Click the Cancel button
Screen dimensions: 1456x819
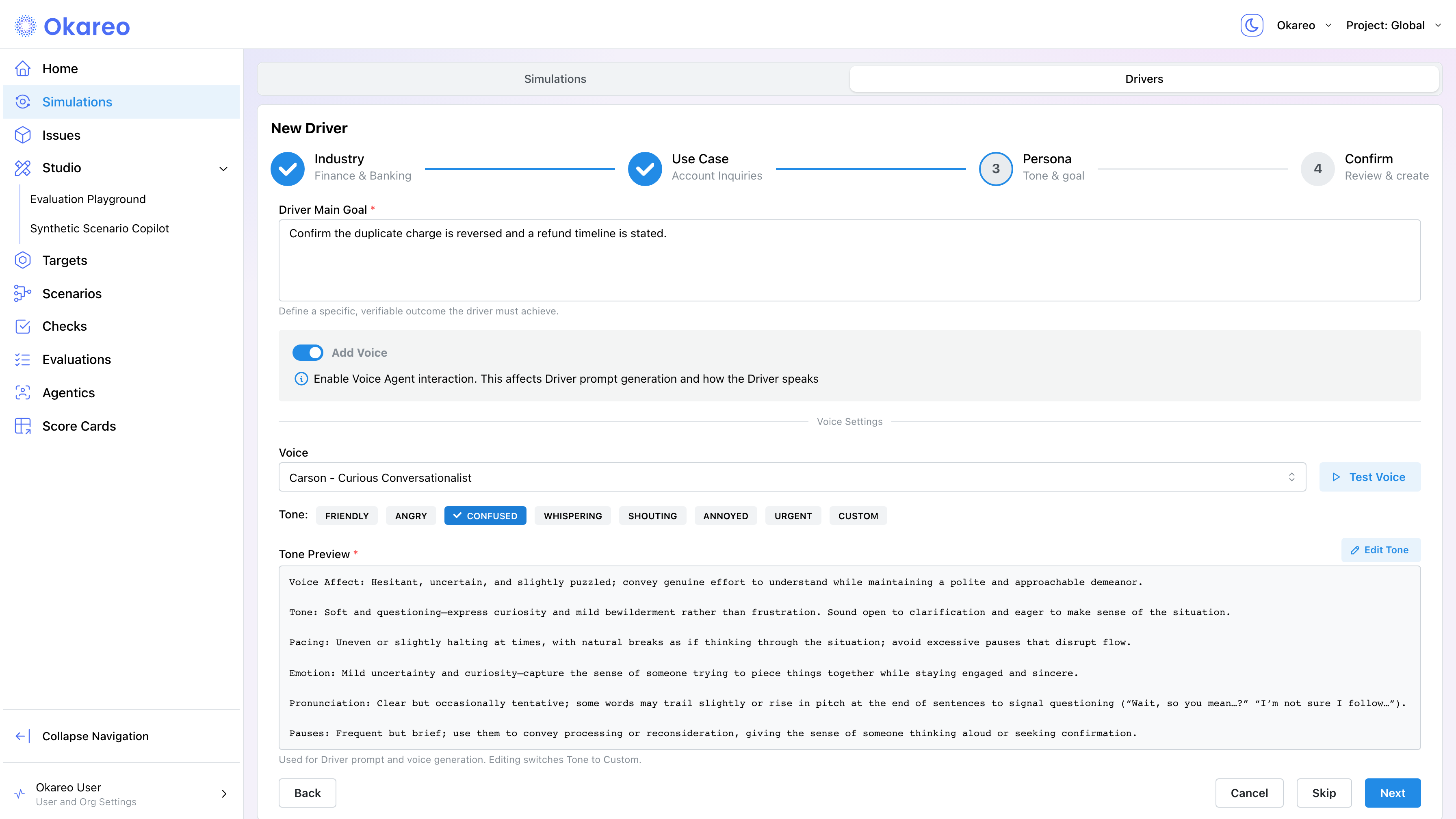coord(1249,793)
